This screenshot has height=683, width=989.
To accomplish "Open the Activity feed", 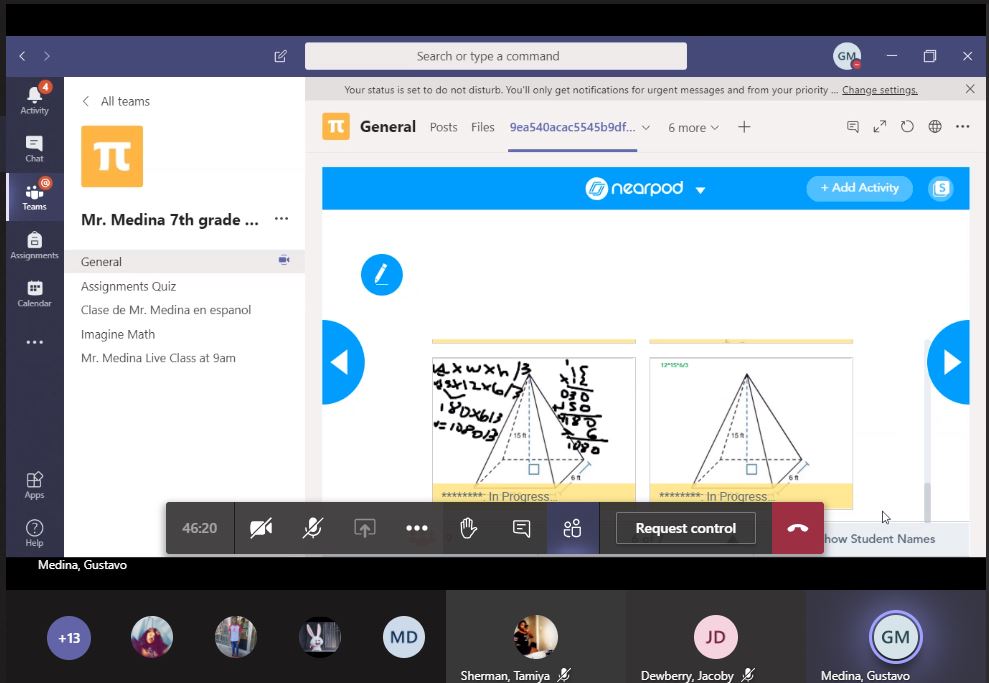I will click(34, 99).
